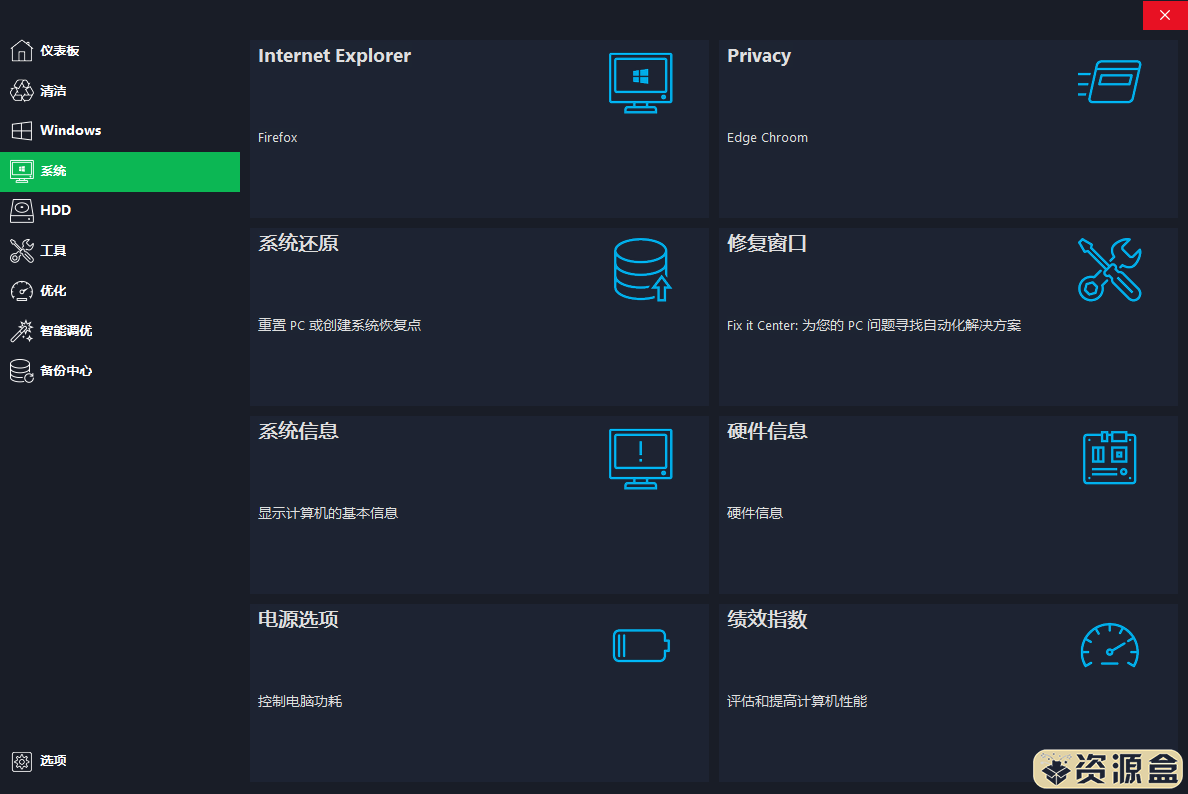Select the 系统 sidebar item

120,171
